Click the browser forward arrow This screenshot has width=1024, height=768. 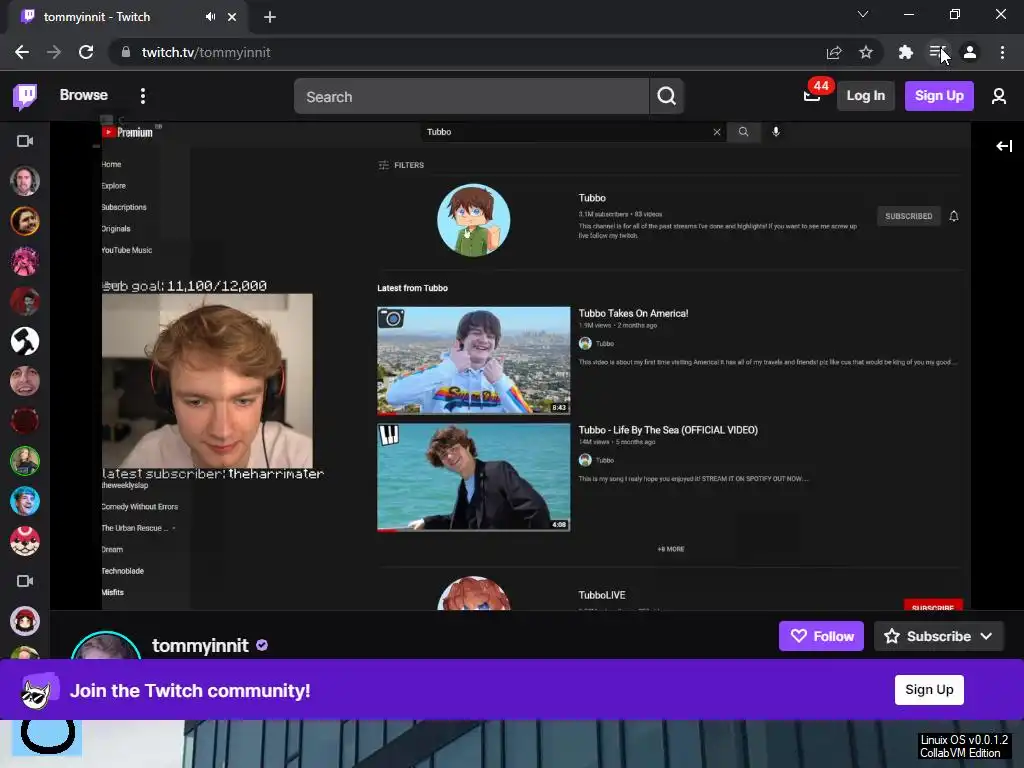pos(54,52)
